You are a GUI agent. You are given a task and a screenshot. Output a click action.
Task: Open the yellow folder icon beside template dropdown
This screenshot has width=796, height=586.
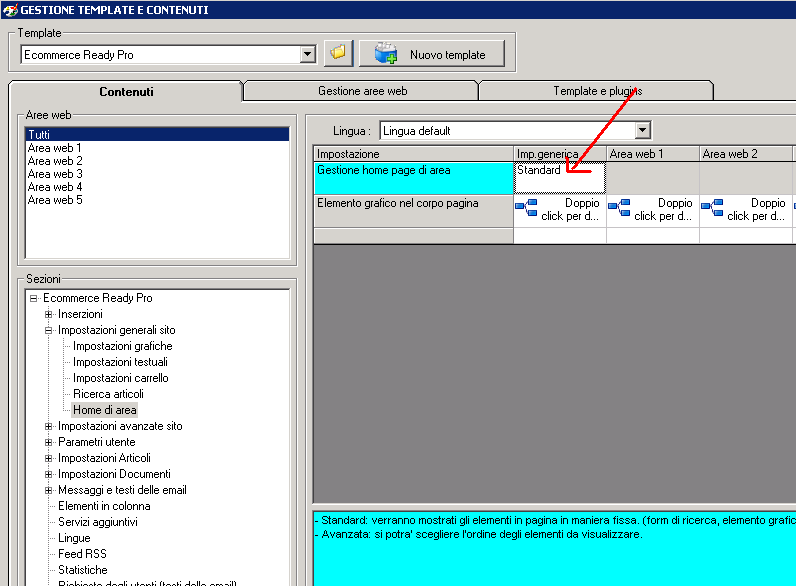(x=338, y=53)
